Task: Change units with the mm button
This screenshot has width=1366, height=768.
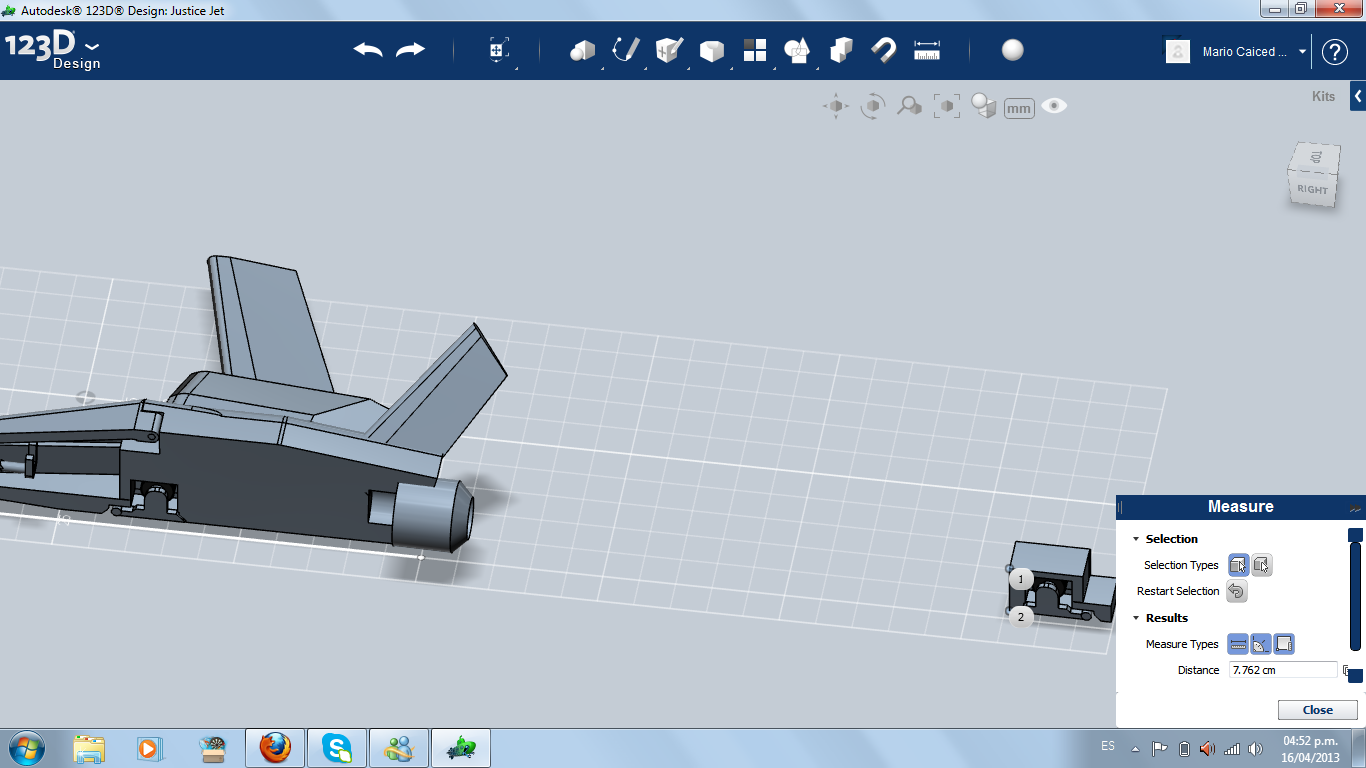Action: click(x=1019, y=108)
